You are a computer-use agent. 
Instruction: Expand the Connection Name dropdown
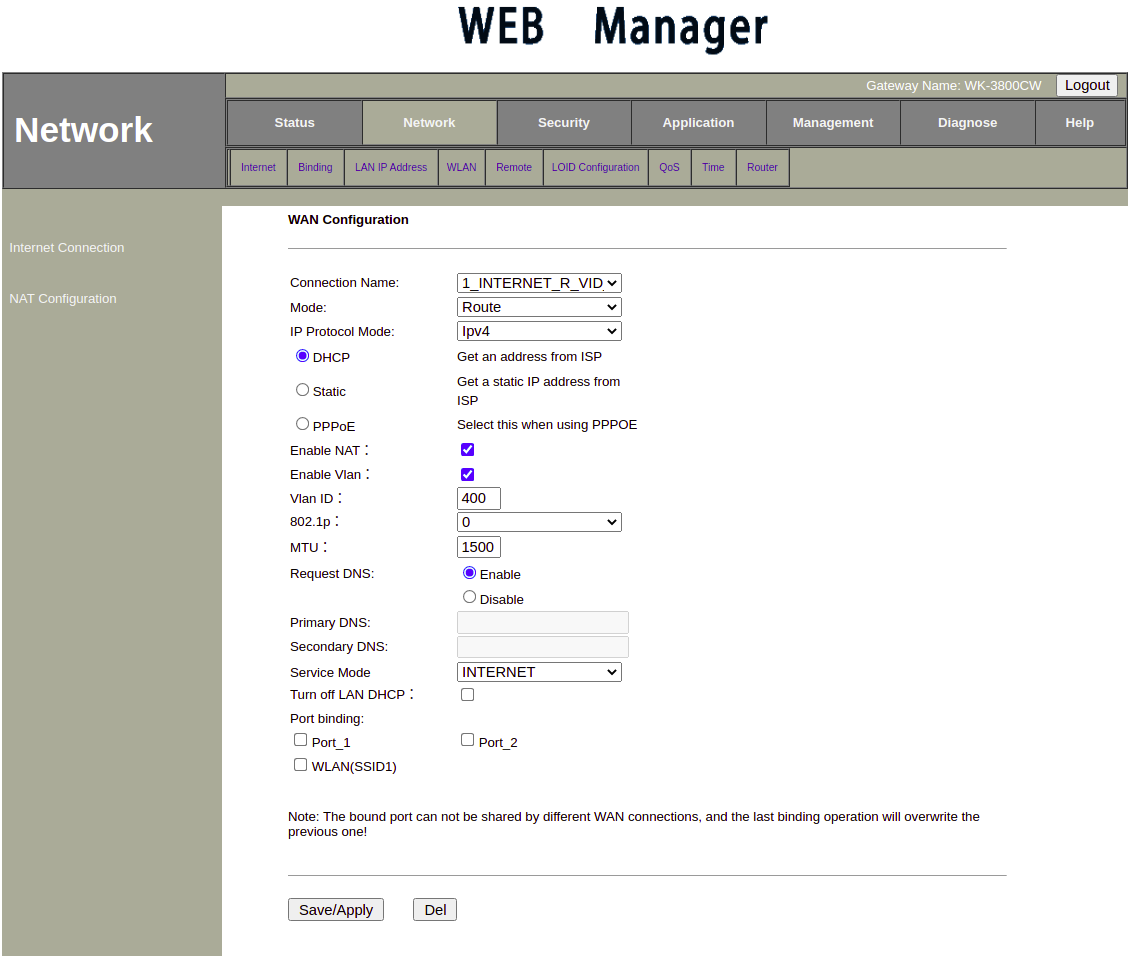pos(539,283)
